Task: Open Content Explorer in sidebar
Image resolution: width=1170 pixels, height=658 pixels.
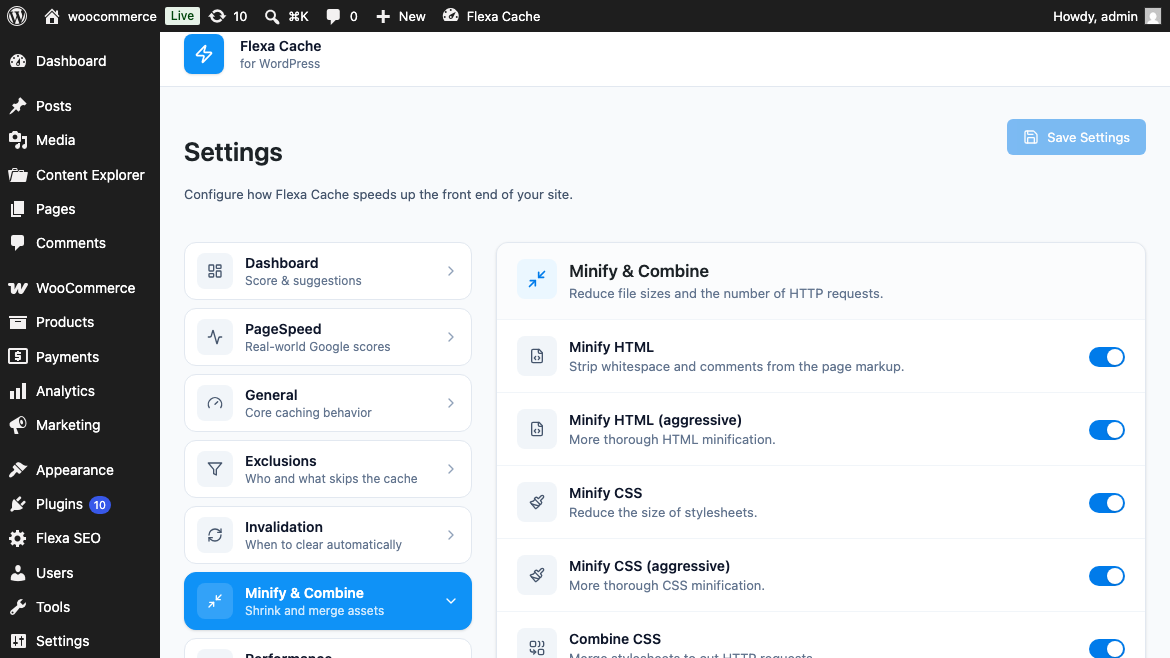Action: click(80, 175)
